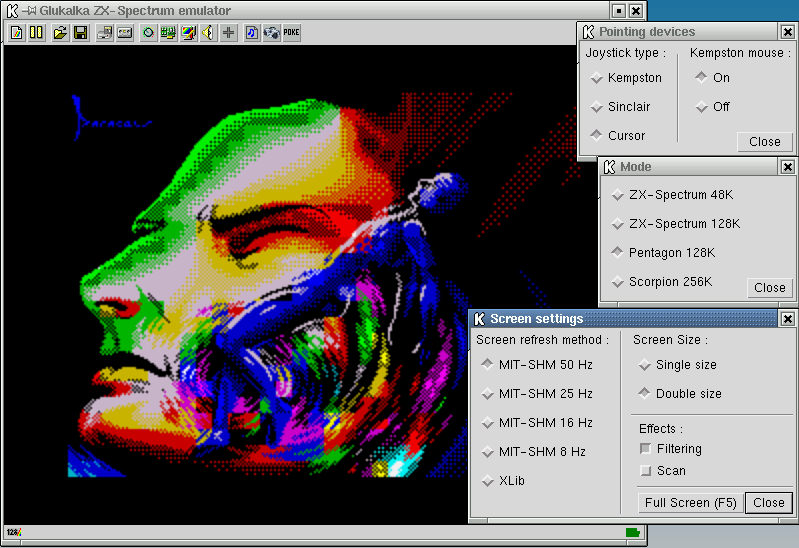Screen dimensions: 799x548
Task: Click the green circuit board mode icon
Action: click(168, 33)
